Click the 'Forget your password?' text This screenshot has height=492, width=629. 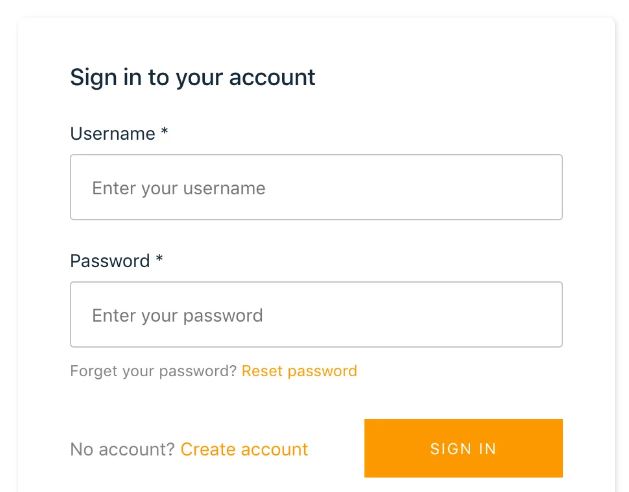pos(153,371)
